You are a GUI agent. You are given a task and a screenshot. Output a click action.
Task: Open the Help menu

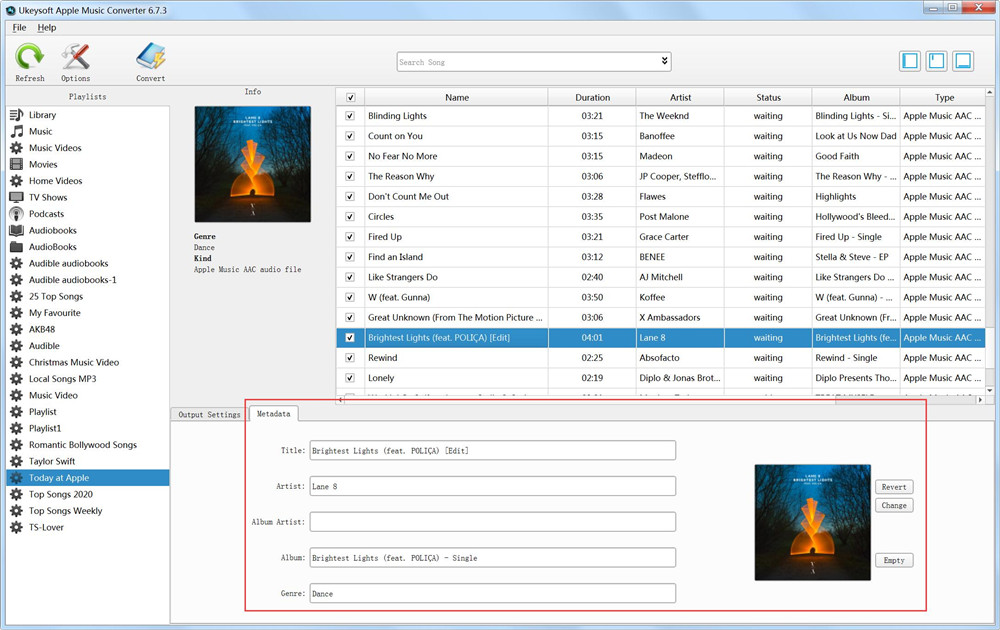pyautogui.click(x=47, y=27)
